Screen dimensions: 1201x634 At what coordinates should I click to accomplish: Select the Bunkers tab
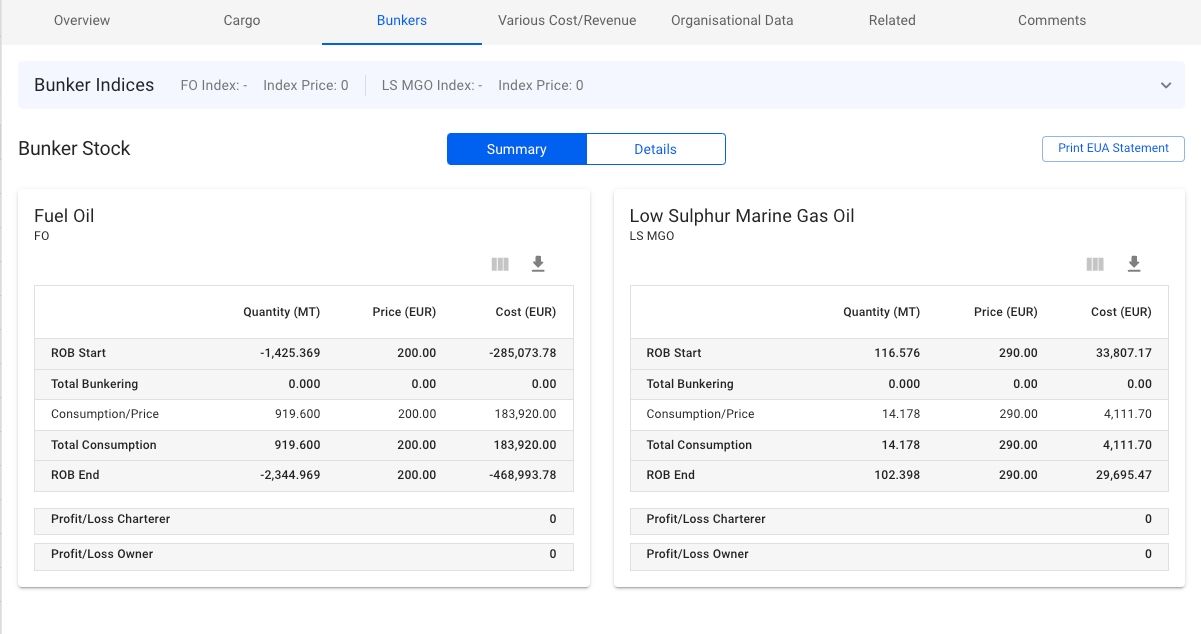(x=402, y=20)
